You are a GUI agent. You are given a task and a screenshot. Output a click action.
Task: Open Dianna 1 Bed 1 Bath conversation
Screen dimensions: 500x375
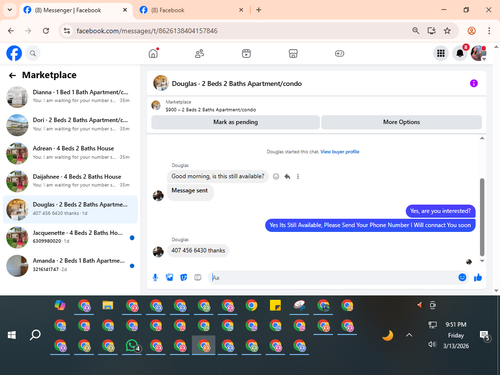pos(70,96)
